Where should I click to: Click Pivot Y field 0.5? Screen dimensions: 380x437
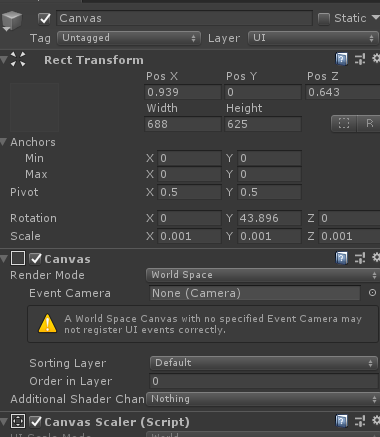269,192
